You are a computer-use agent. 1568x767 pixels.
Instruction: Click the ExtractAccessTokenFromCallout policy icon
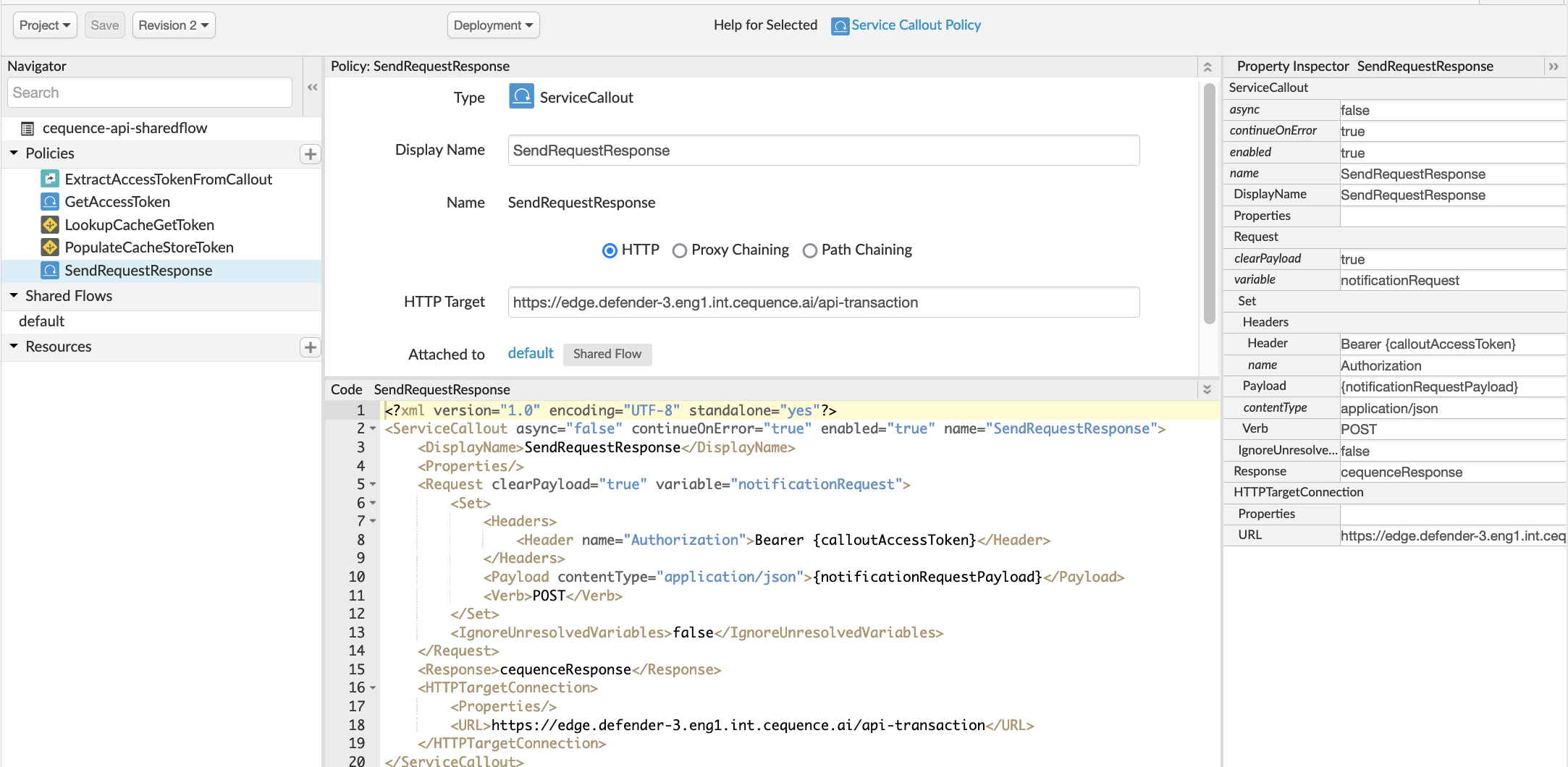49,179
